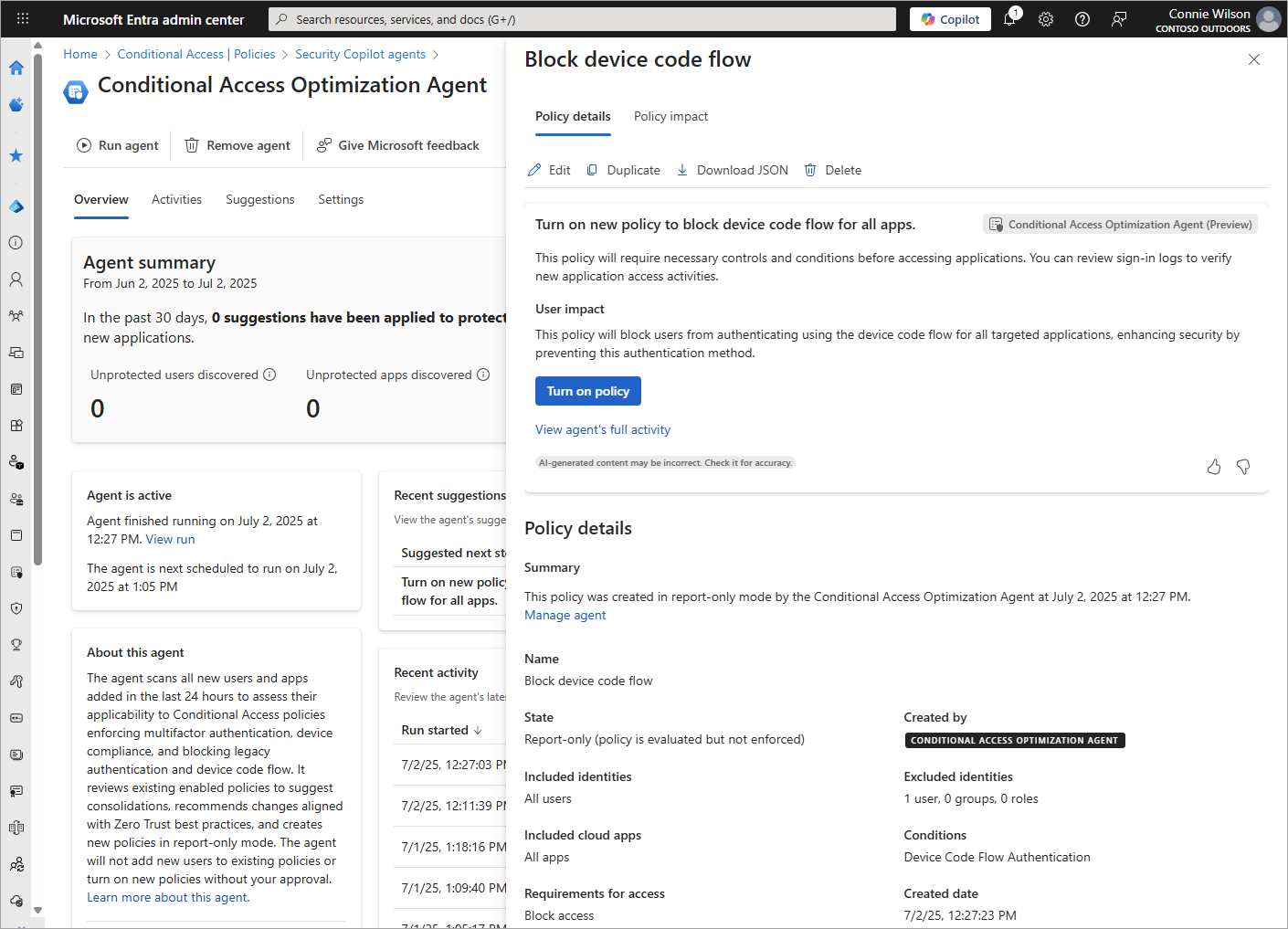
Task: Go to Security Copilot agents breadcrumb
Action: [360, 55]
